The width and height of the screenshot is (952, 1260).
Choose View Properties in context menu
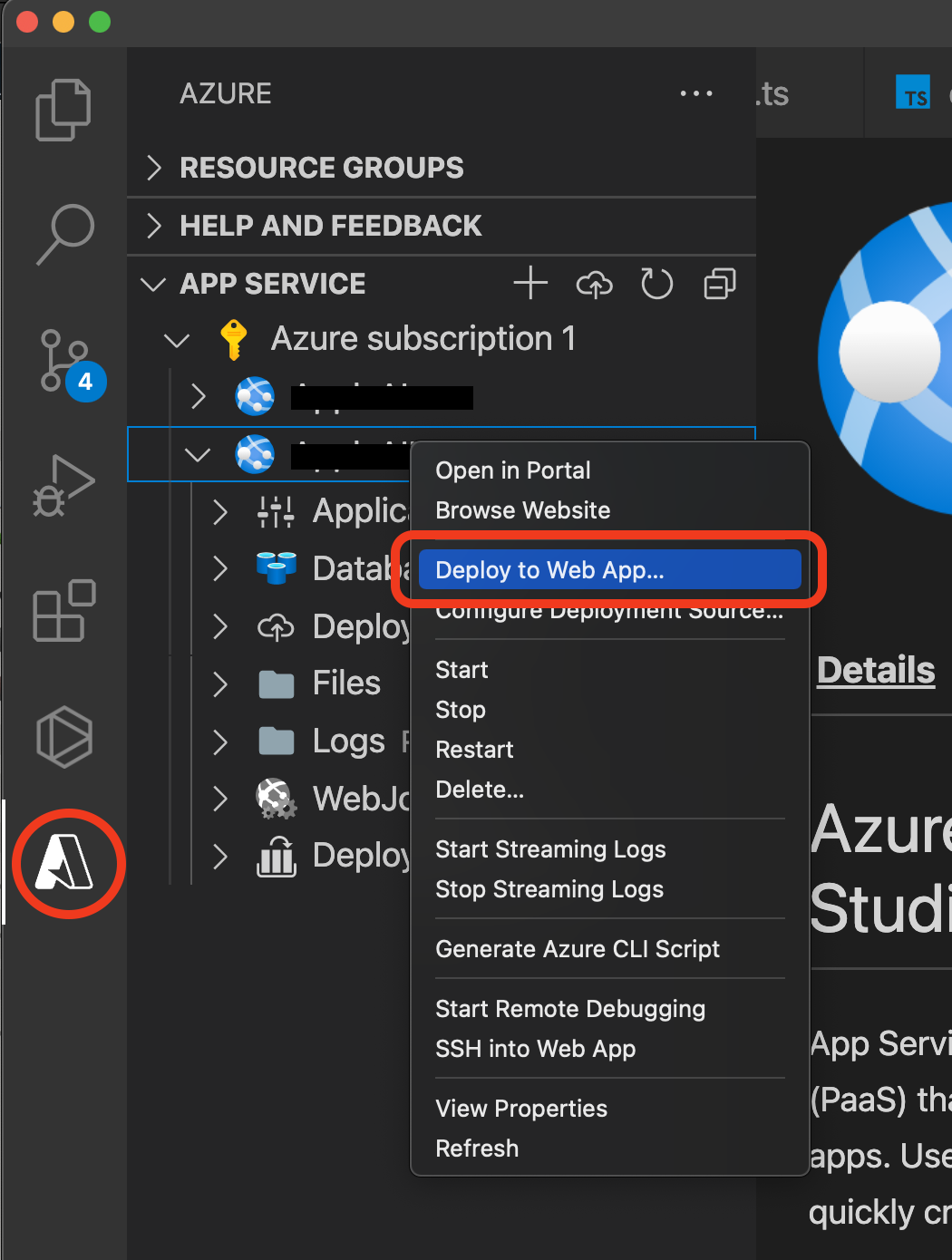click(x=609, y=1109)
